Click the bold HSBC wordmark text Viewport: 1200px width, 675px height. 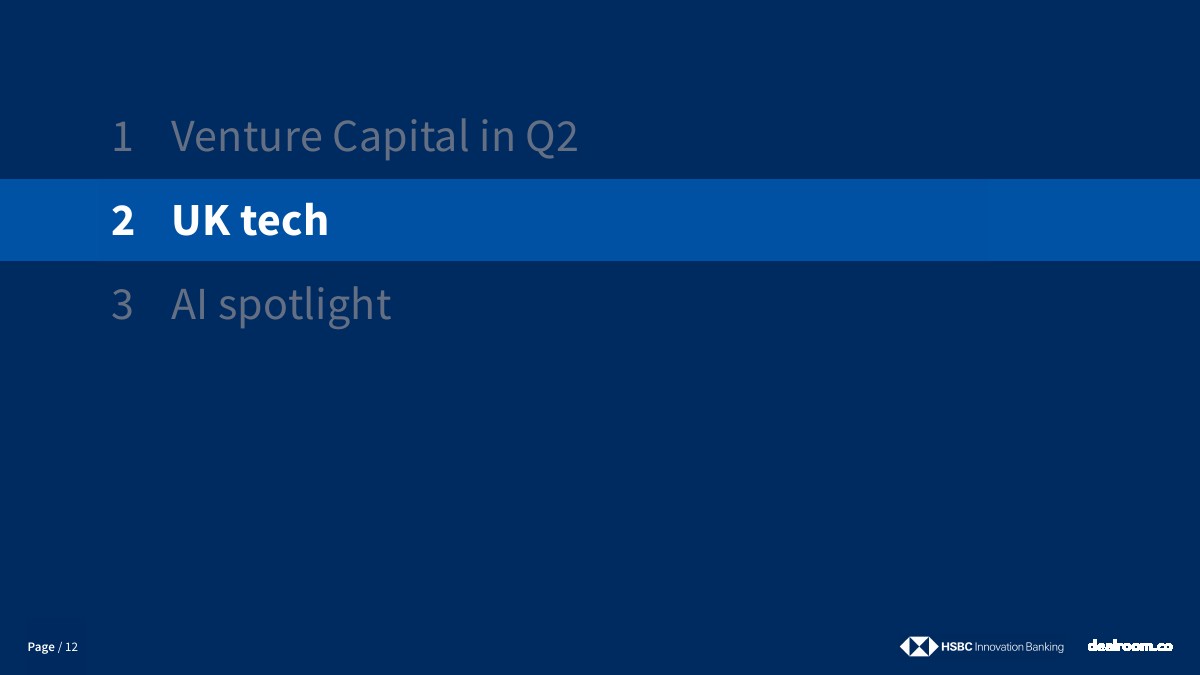[x=957, y=647]
